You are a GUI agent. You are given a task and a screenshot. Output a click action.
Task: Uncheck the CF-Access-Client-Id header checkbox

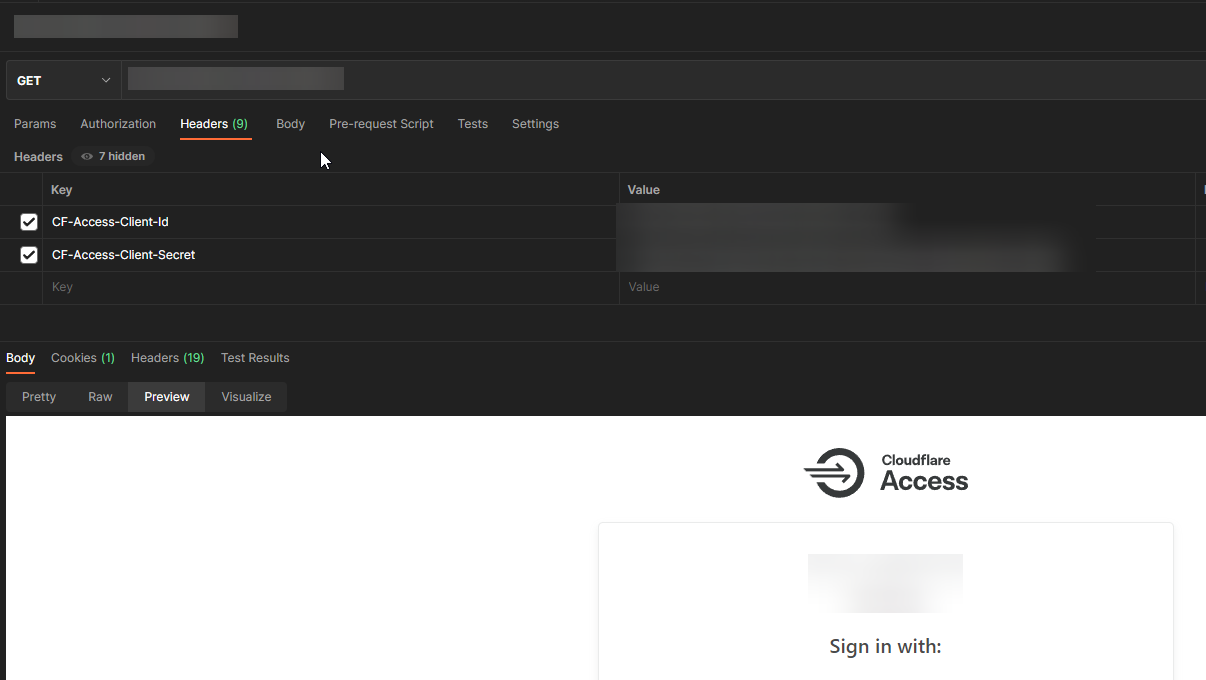pos(29,222)
